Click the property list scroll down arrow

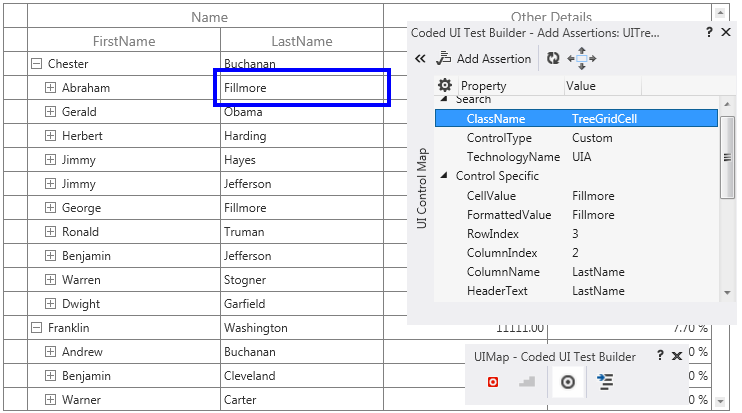point(727,293)
